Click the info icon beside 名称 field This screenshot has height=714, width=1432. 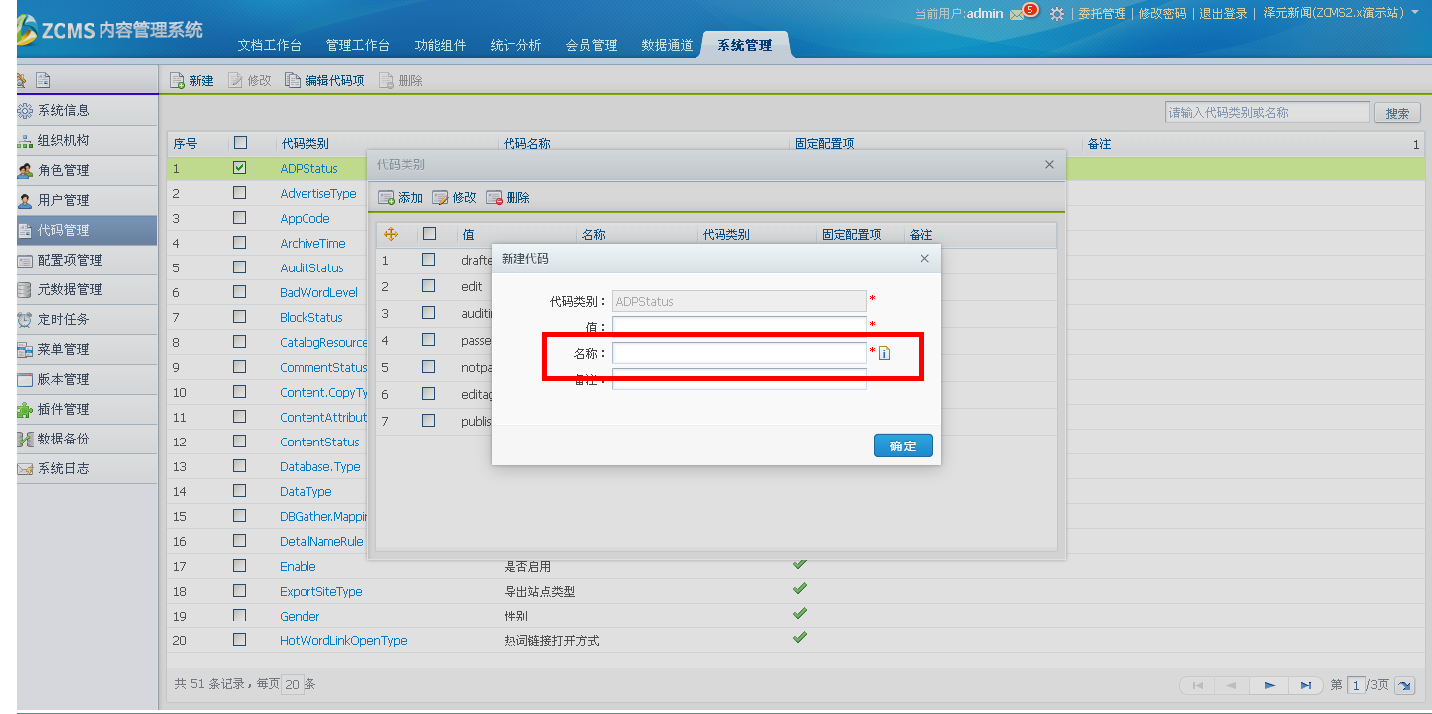[884, 353]
